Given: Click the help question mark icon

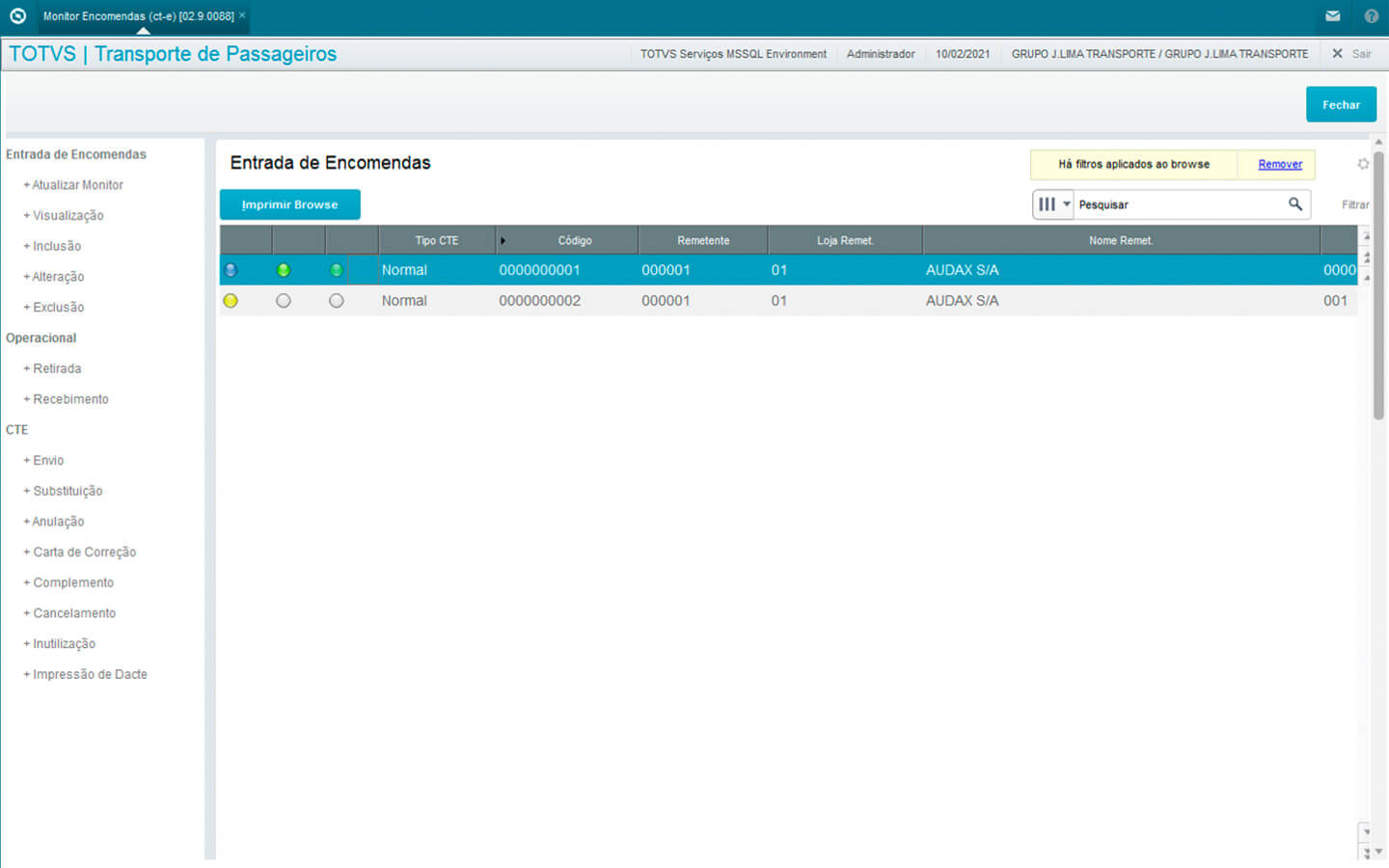Looking at the screenshot, I should click(1371, 16).
